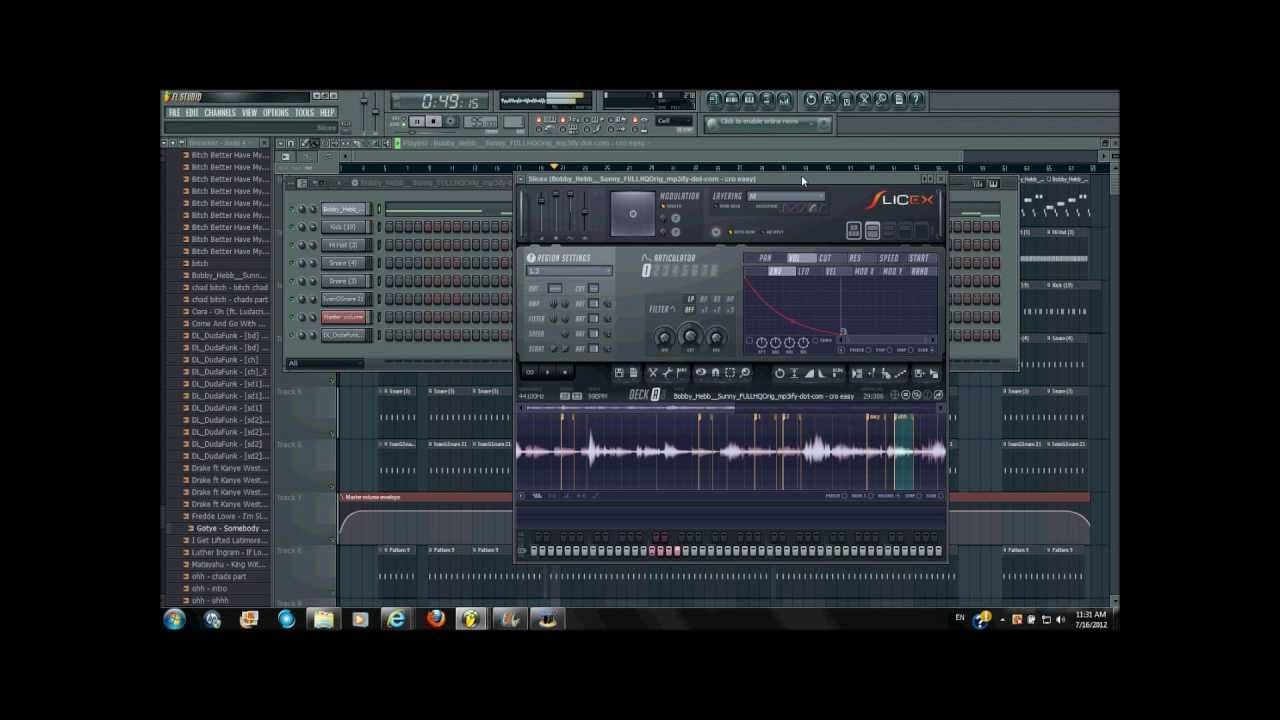Screen dimensions: 1280x720
Task: Toggle mute light on the Kick channel
Action: pos(292,227)
